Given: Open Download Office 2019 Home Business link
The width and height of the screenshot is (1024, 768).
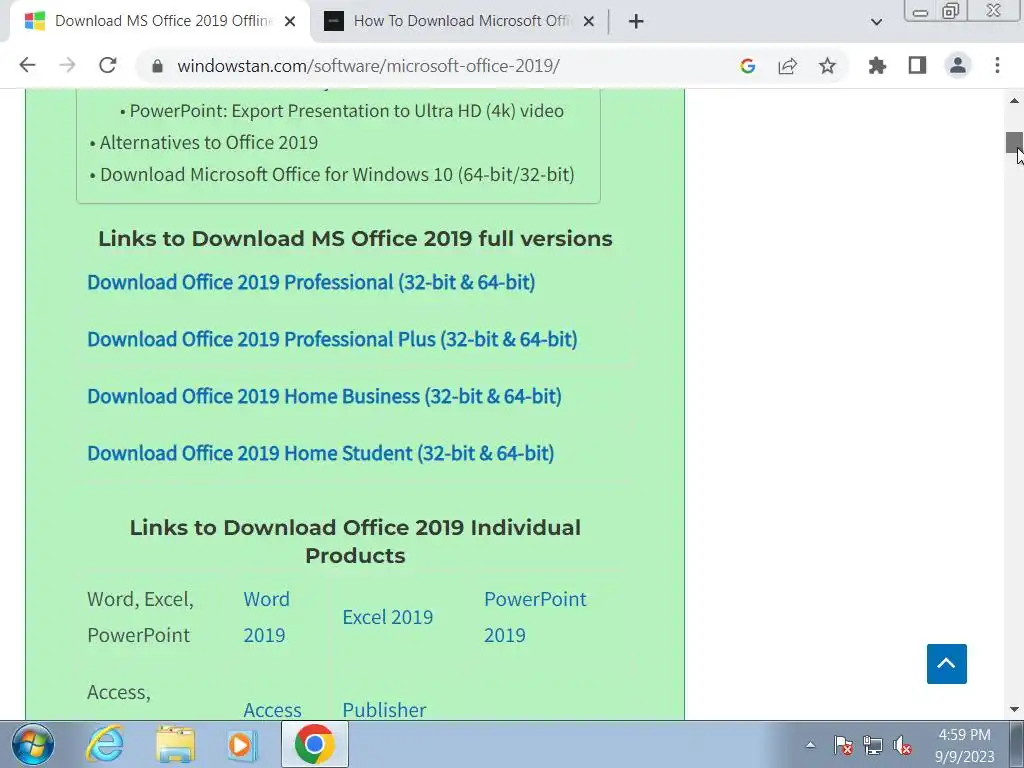Looking at the screenshot, I should tap(325, 396).
